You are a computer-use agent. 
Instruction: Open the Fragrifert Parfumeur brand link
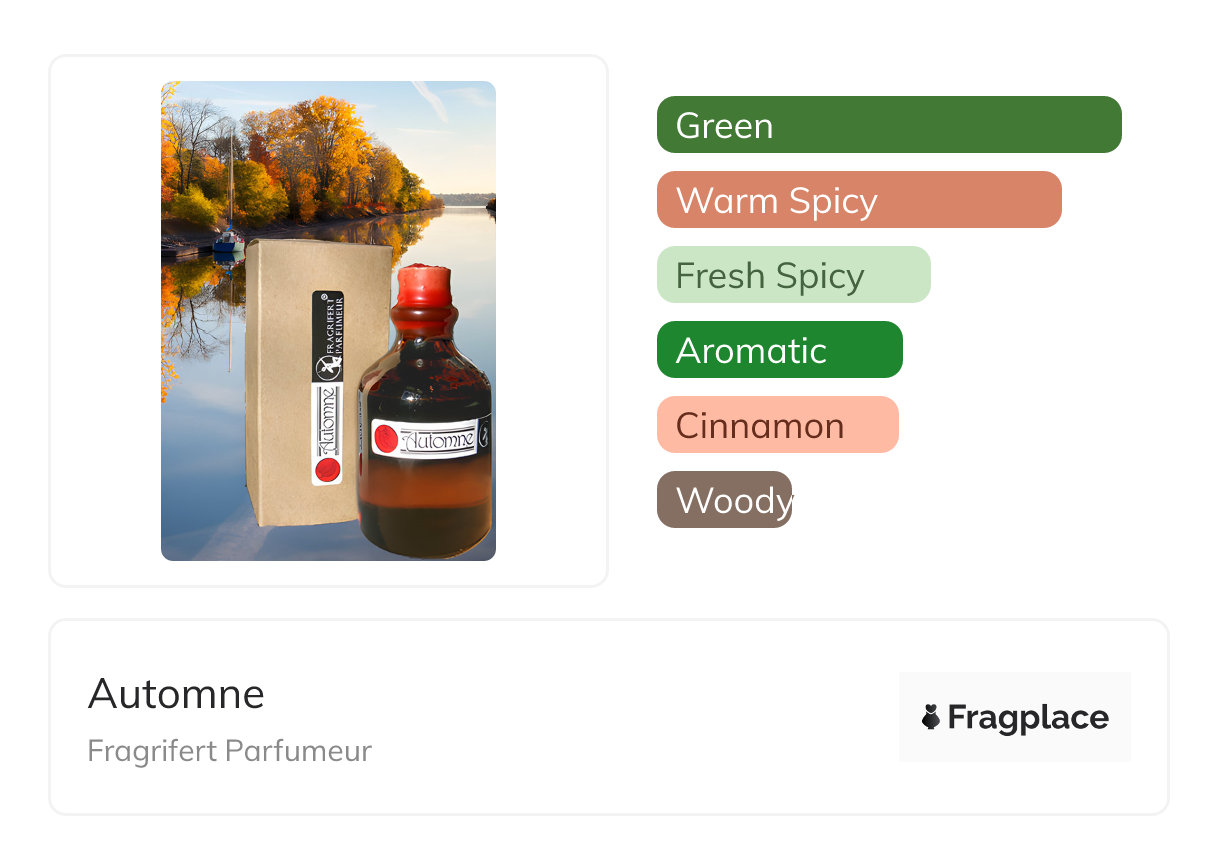click(229, 751)
